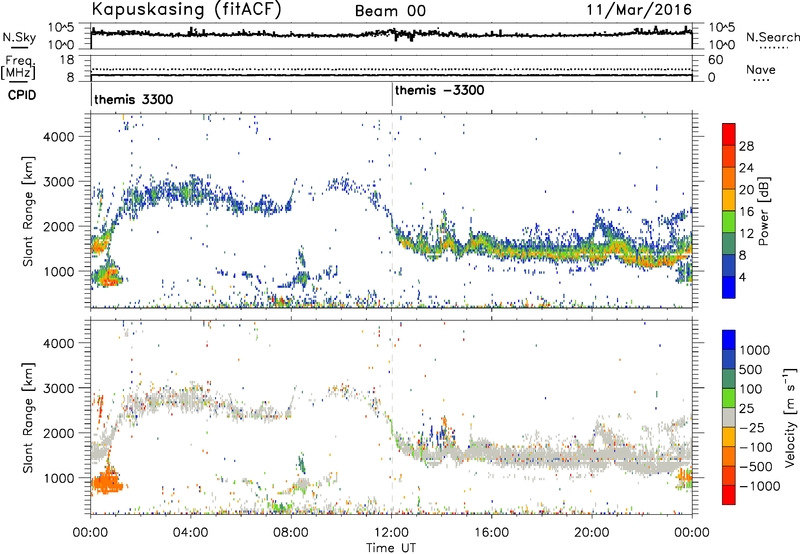Click the dotted Nave trace in frequency panel
800x554 pixels.
391,69
